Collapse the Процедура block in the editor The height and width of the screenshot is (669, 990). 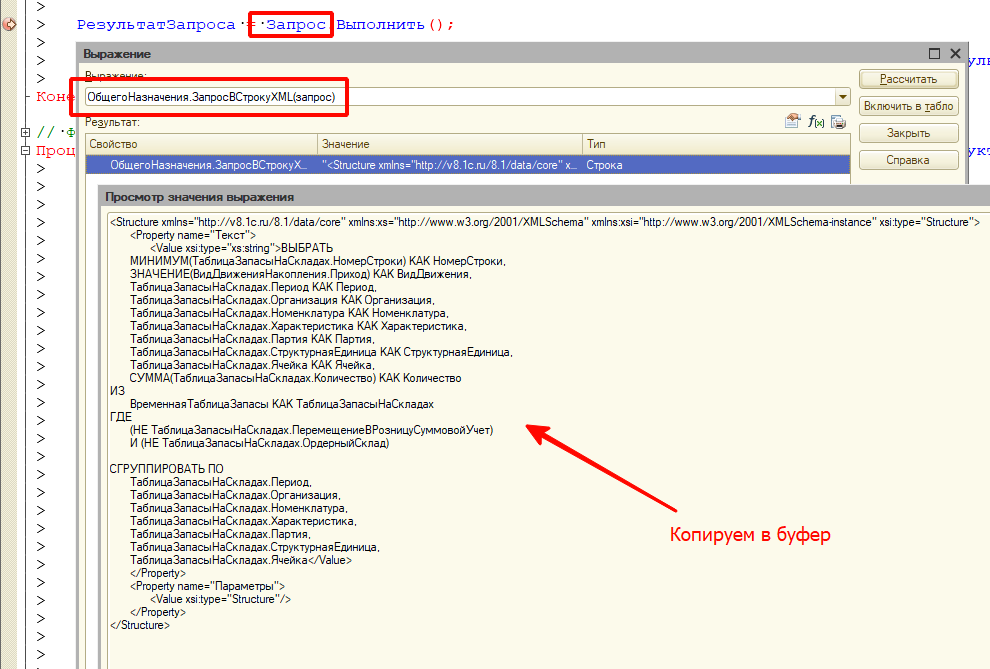[25, 151]
